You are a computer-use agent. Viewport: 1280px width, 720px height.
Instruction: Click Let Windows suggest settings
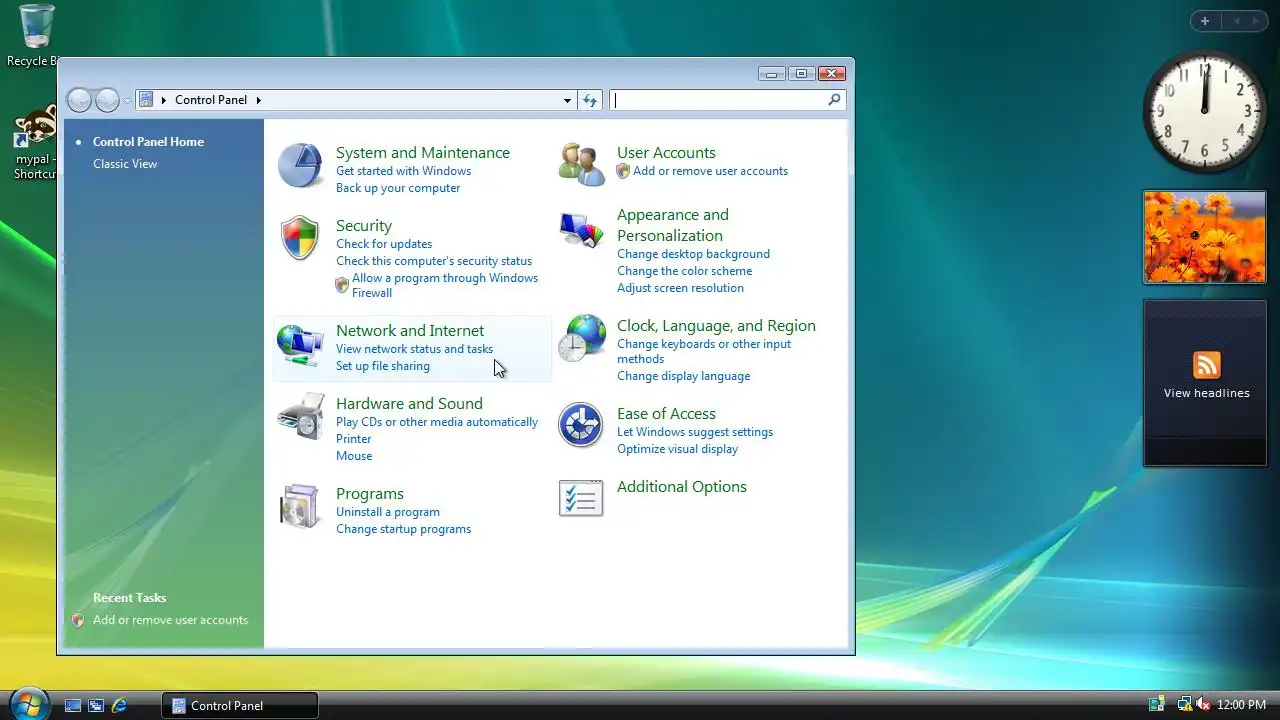tap(695, 432)
